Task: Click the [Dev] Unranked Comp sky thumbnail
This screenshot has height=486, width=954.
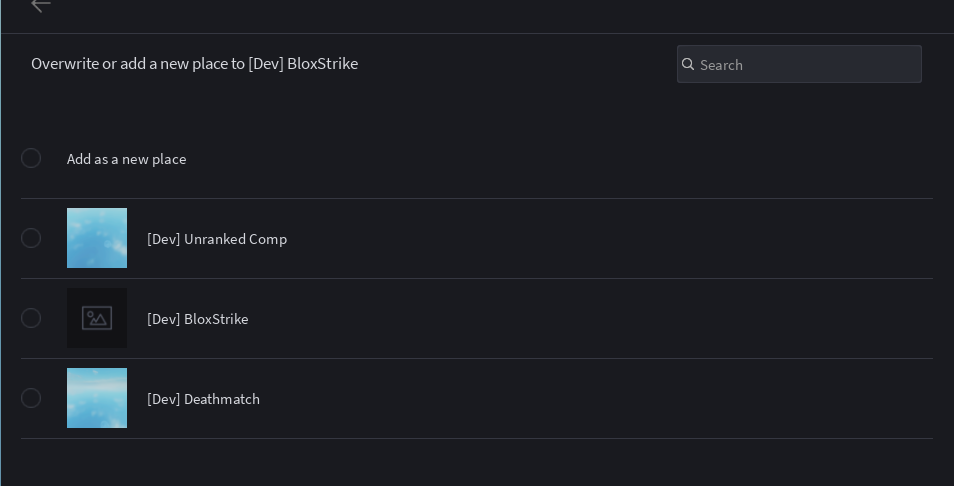Action: (x=97, y=238)
